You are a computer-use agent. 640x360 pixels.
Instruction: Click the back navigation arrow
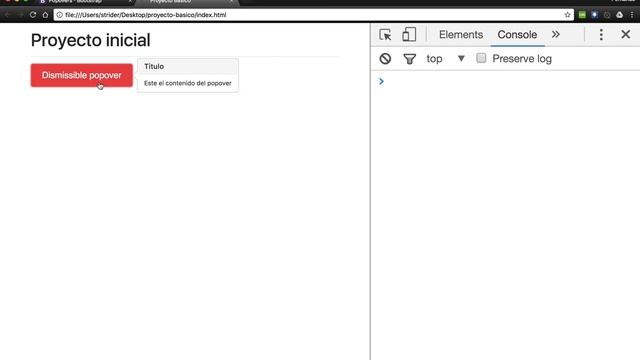8,15
